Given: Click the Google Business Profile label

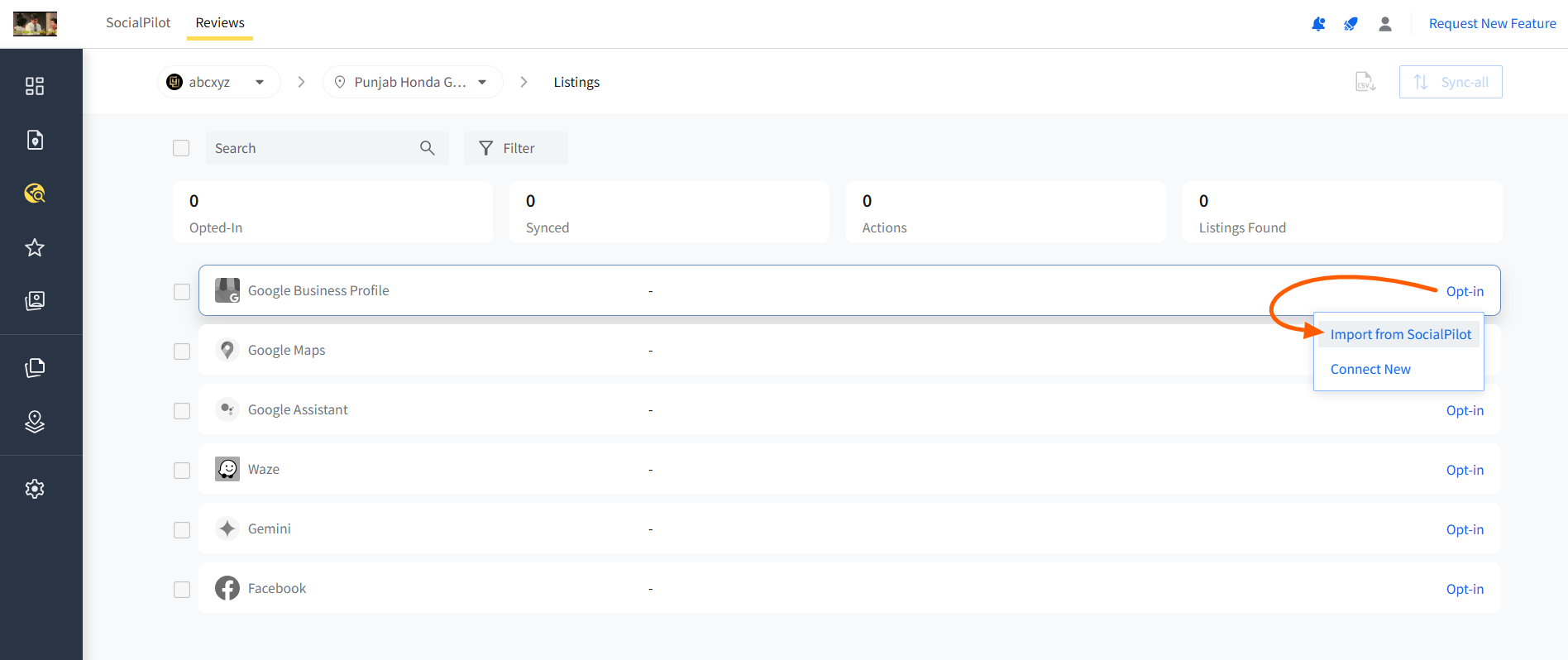Looking at the screenshot, I should coord(318,290).
